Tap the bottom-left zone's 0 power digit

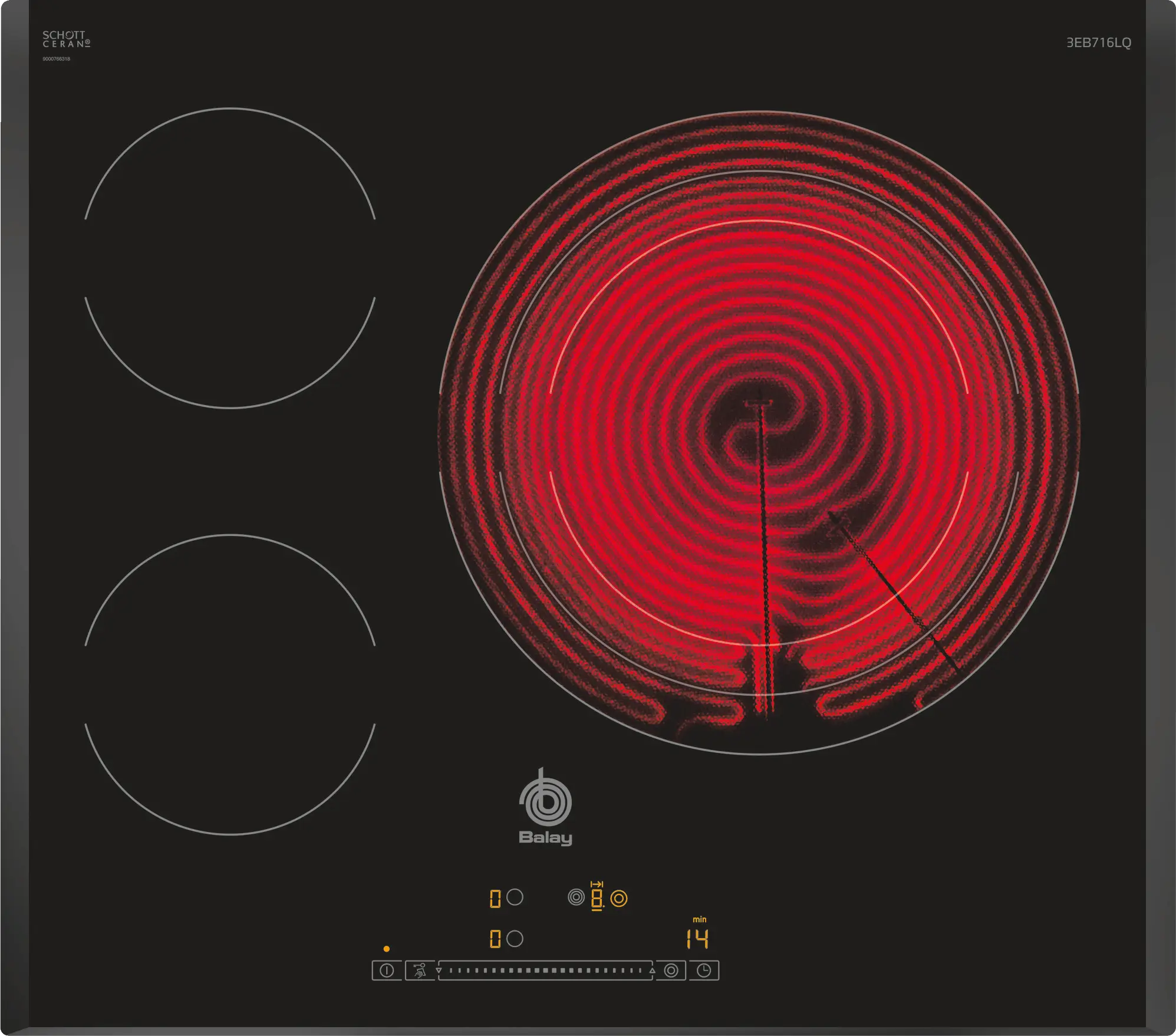pyautogui.click(x=495, y=939)
